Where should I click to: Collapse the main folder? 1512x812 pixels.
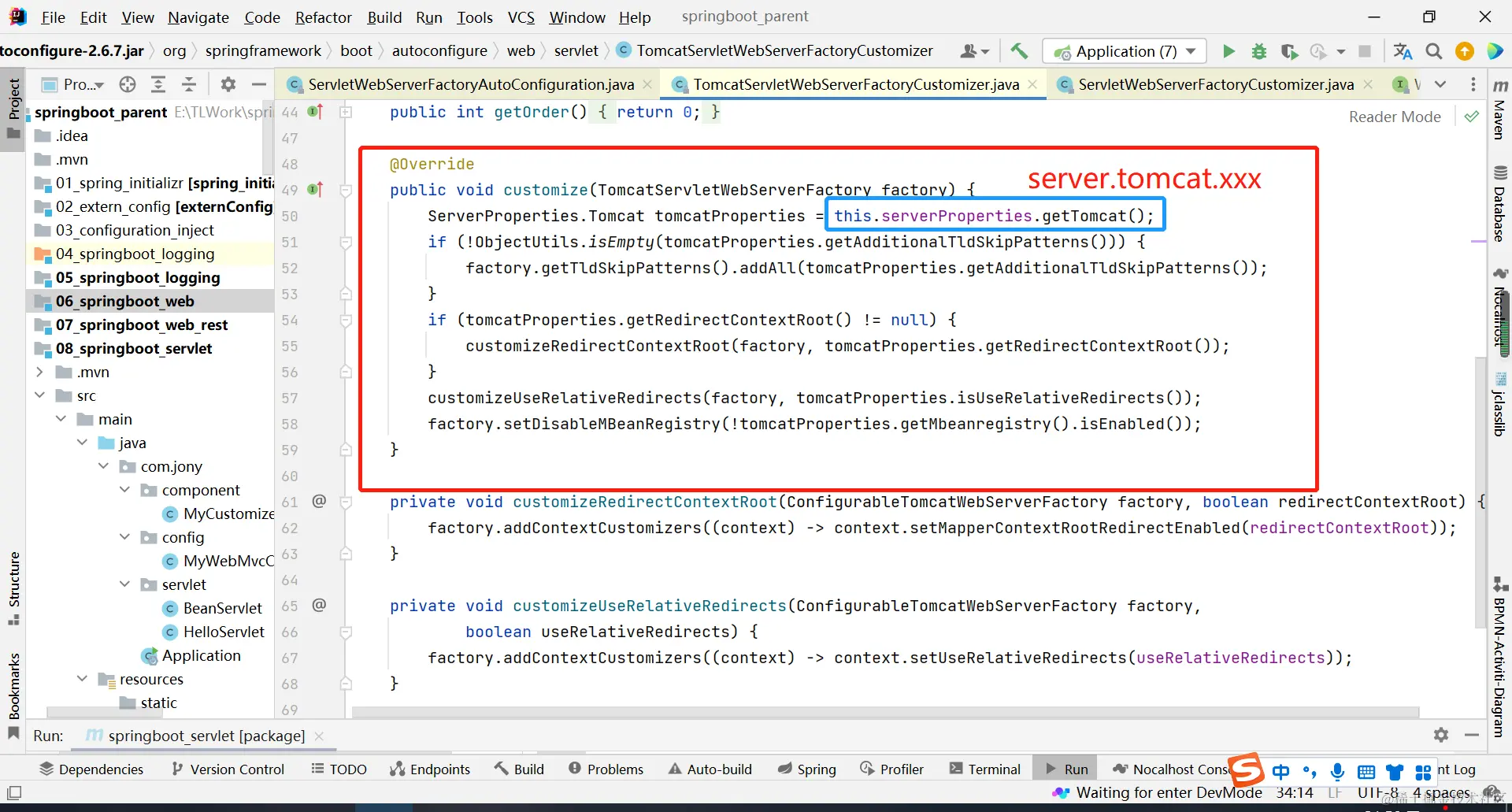coord(61,419)
